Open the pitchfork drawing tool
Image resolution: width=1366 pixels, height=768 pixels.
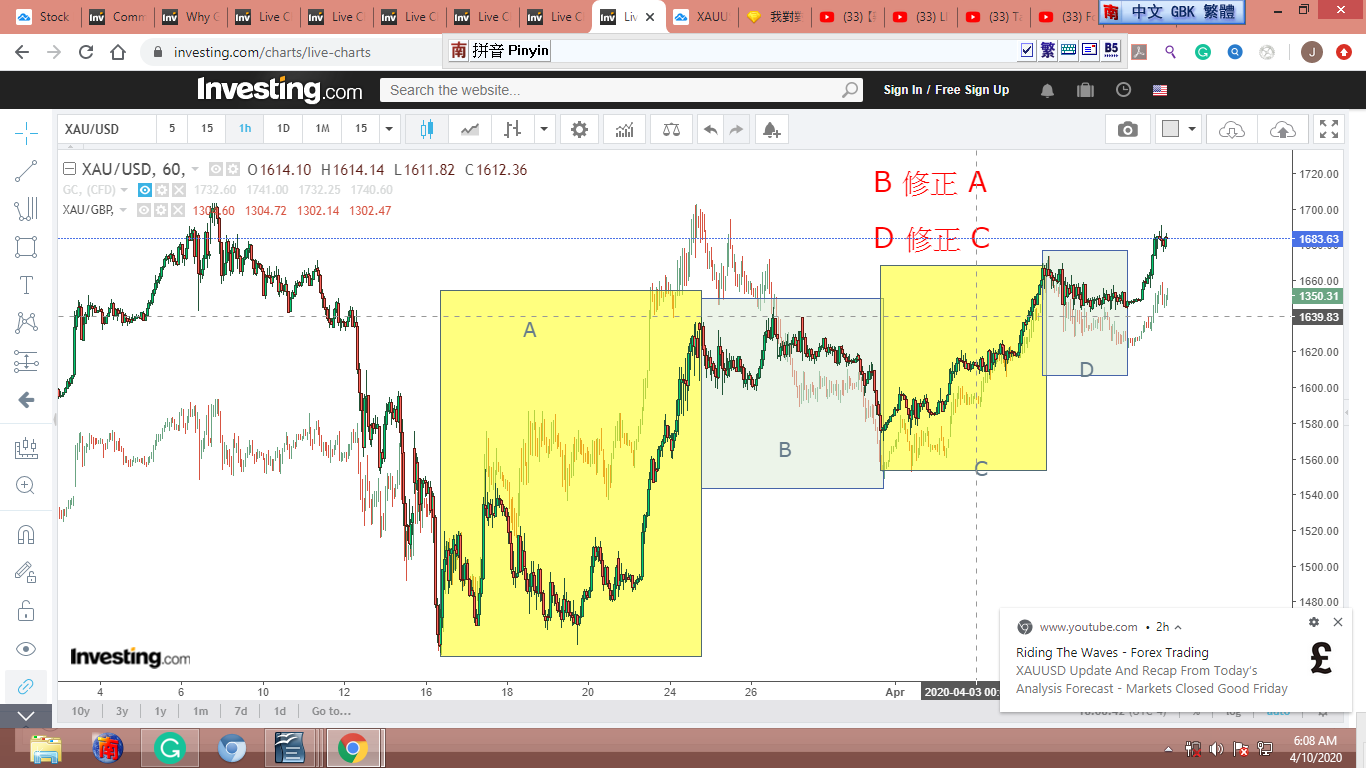coord(26,209)
